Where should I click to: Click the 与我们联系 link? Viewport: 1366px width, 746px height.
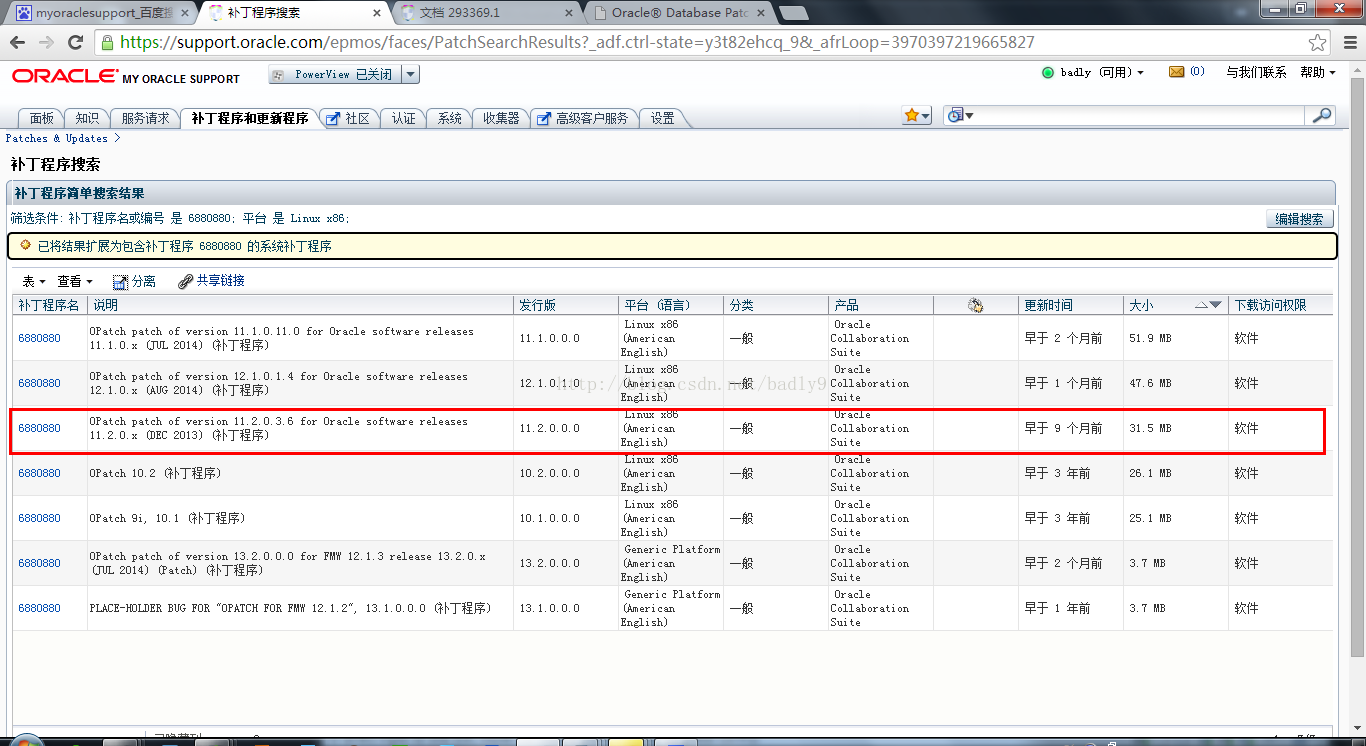[x=1256, y=72]
